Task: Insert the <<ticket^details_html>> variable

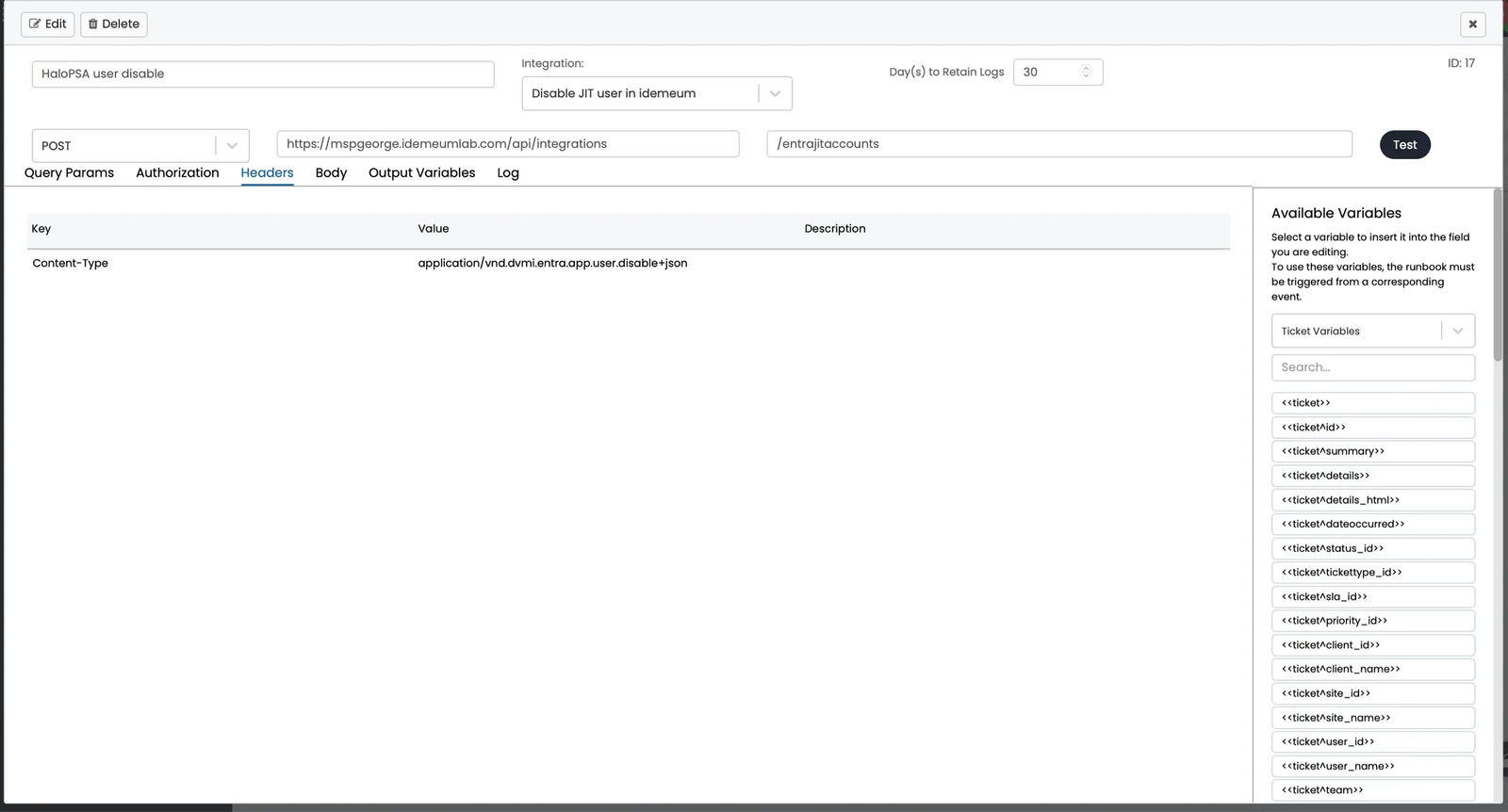Action: click(1372, 500)
